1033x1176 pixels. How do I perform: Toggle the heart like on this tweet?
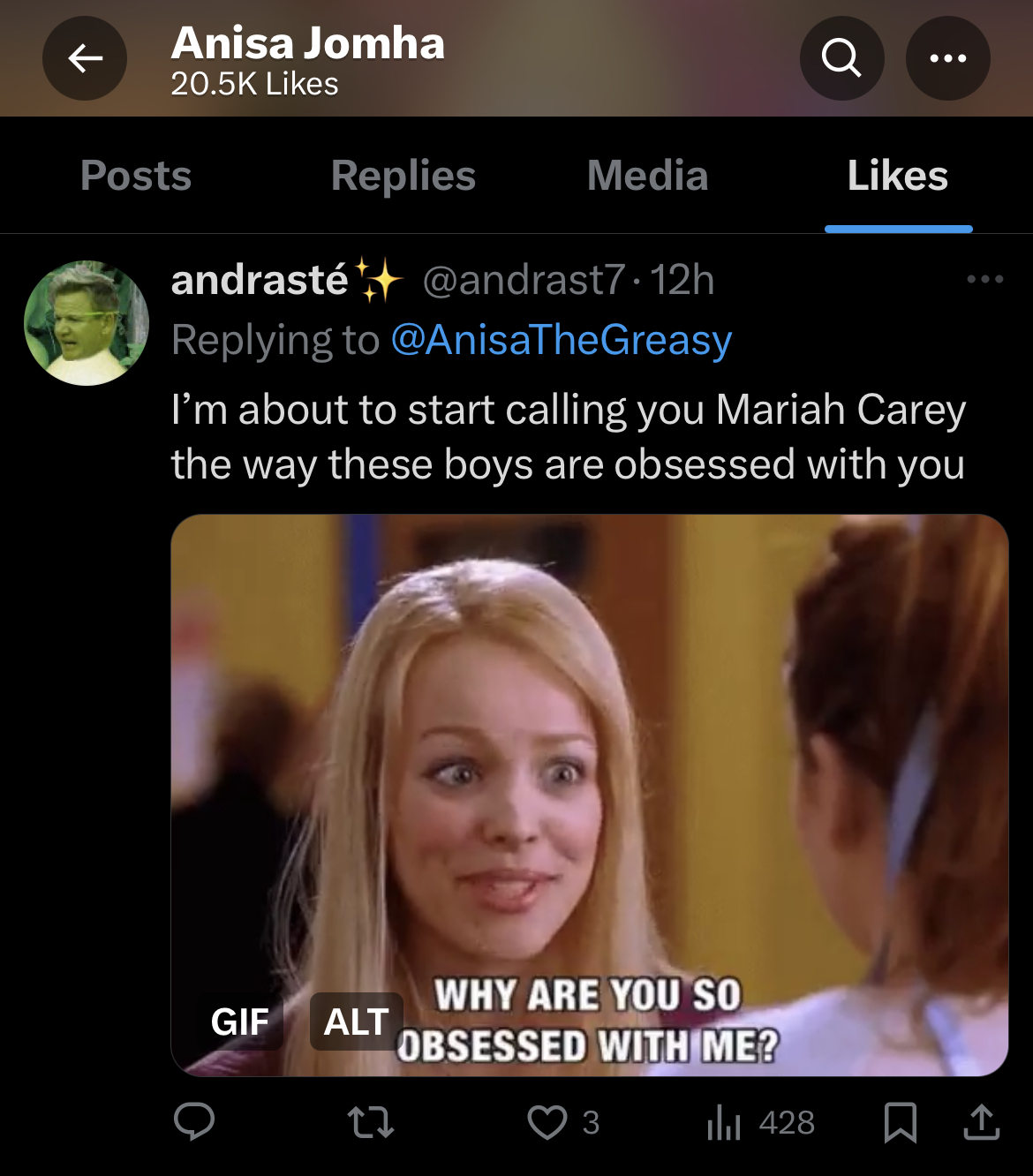[x=547, y=1122]
